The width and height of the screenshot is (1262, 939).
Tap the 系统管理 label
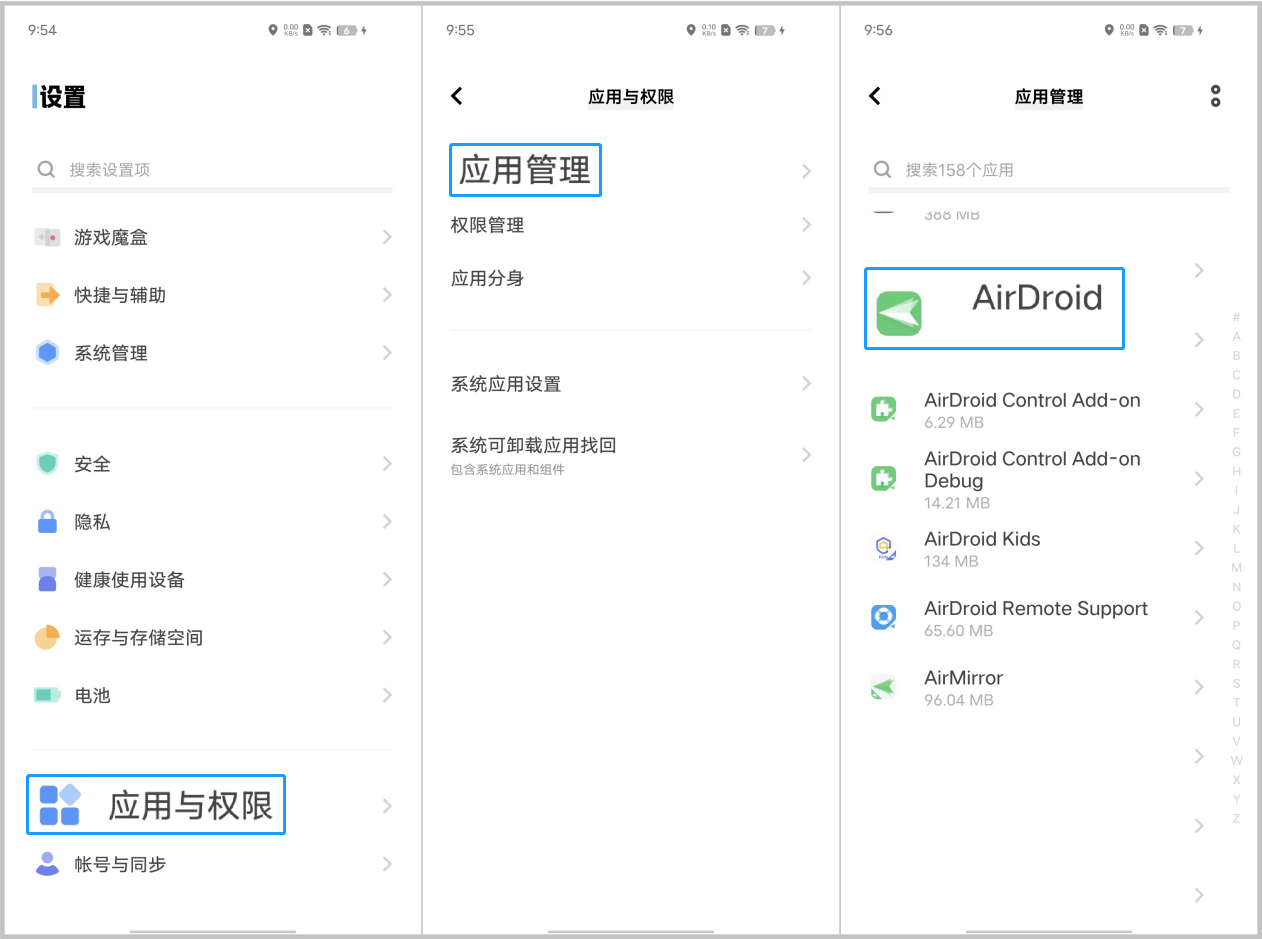[x=111, y=353]
